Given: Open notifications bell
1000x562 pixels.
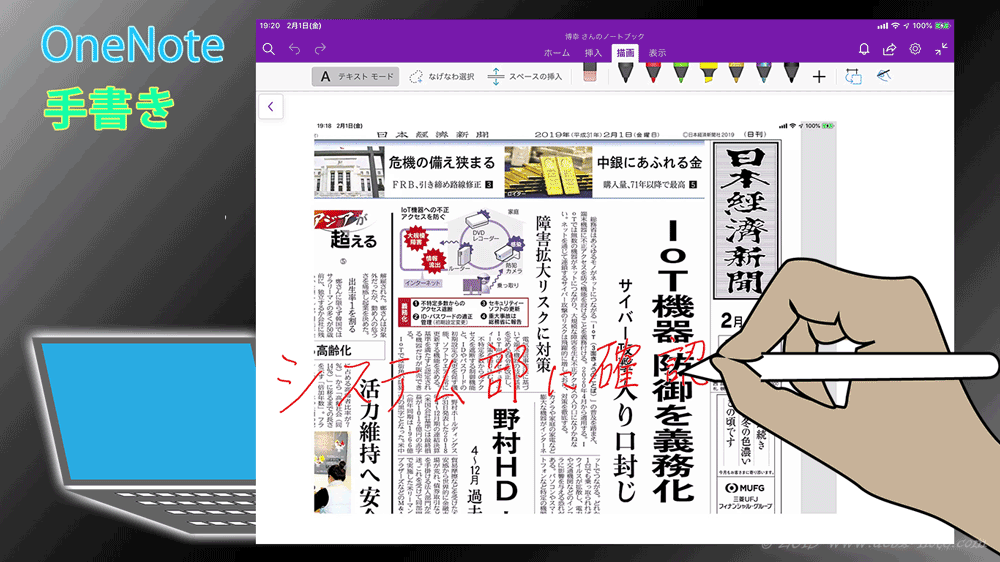Looking at the screenshot, I should coord(864,49).
